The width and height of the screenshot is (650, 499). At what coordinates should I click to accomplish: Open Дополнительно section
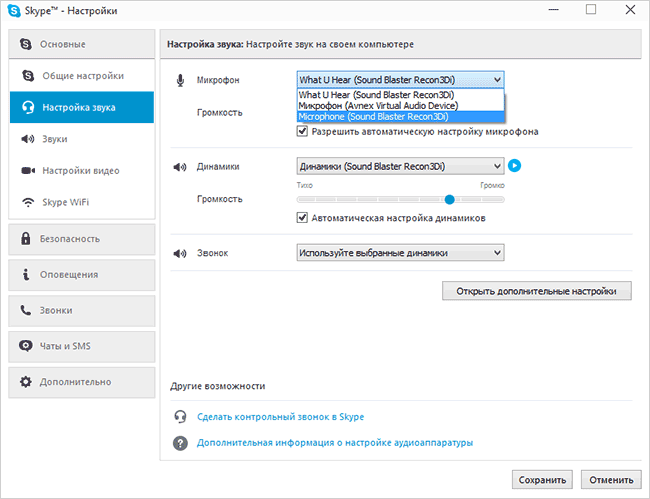tap(82, 382)
